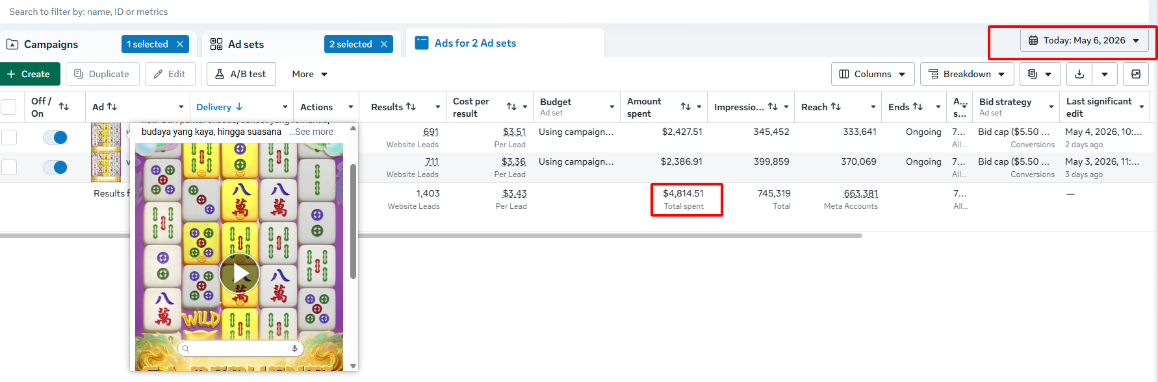Open the Breakdown dropdown
The height and width of the screenshot is (382, 1158).
967,74
